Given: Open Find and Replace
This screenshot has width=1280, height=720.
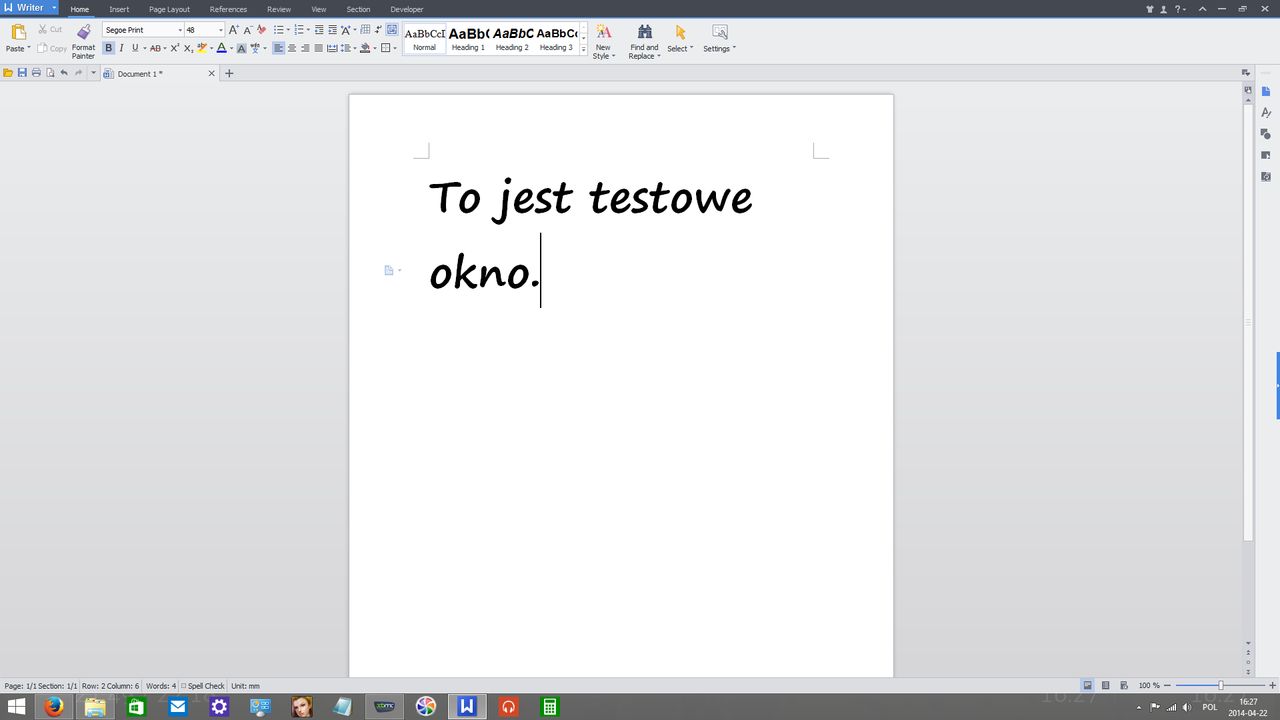Looking at the screenshot, I should click(x=644, y=42).
